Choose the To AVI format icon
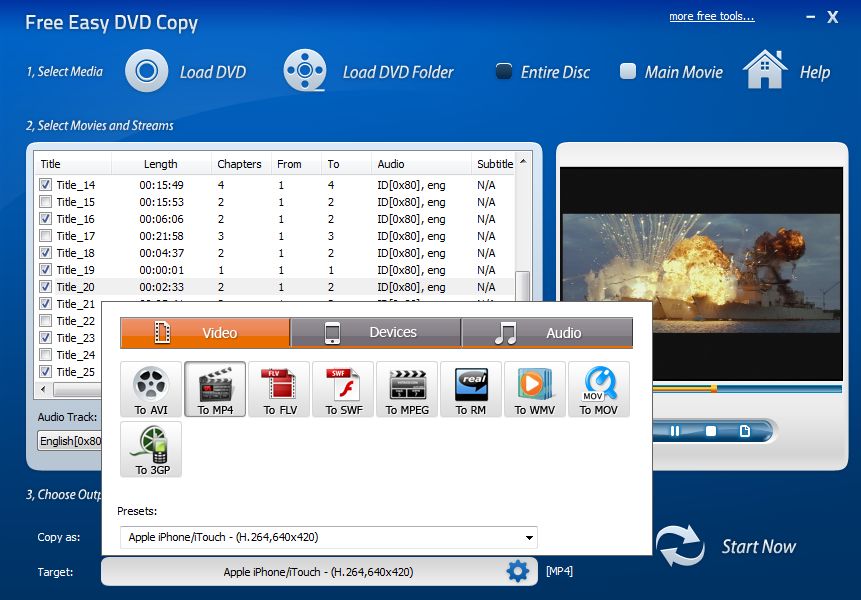 pos(151,389)
